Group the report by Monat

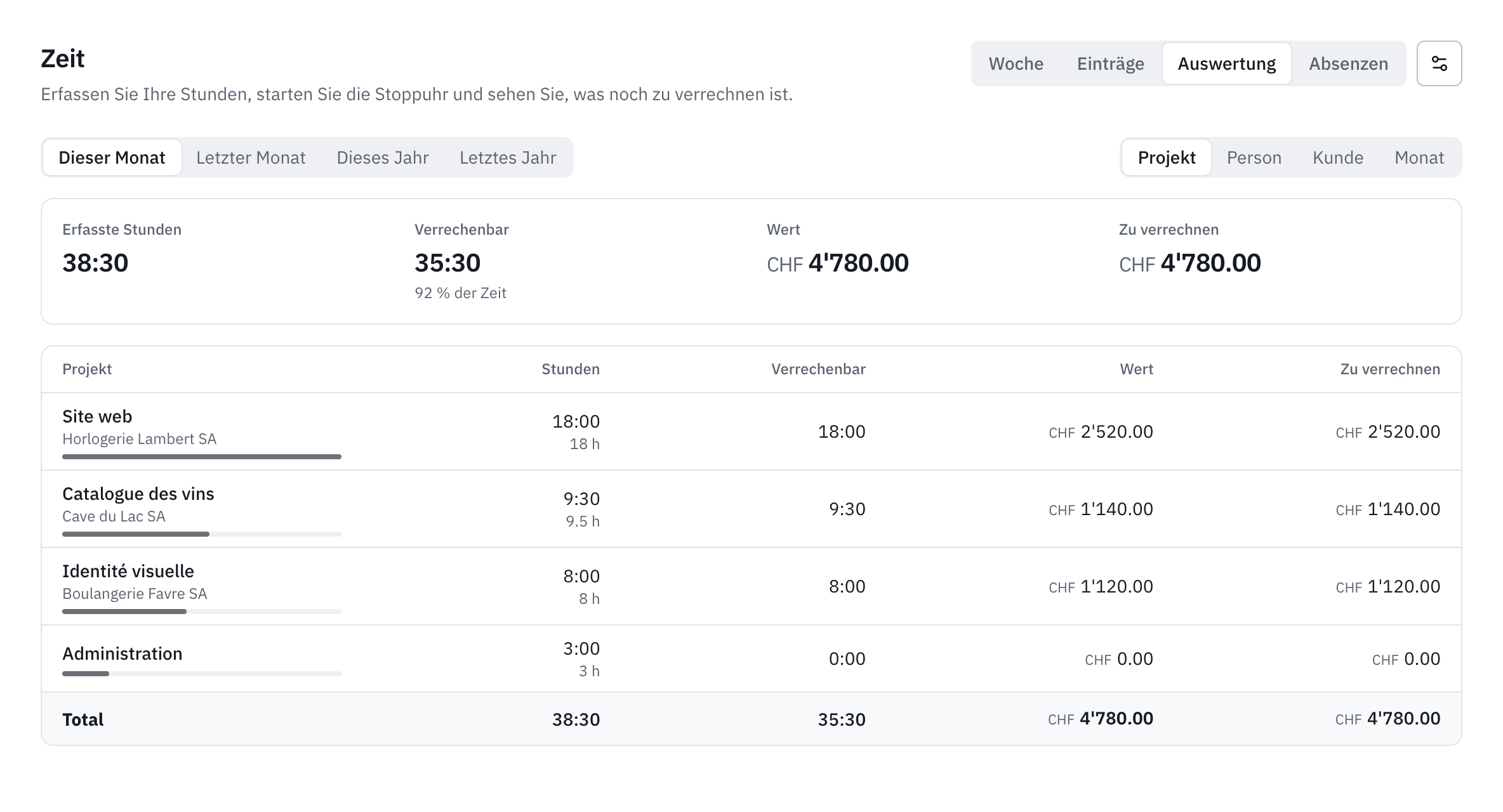(1419, 157)
